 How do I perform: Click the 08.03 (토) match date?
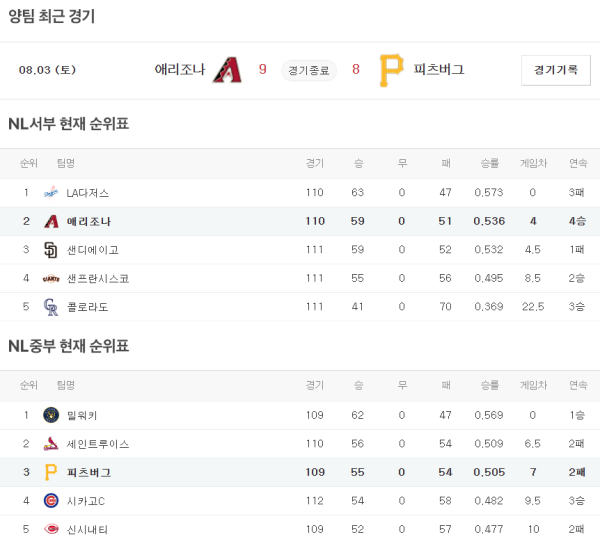(x=47, y=70)
